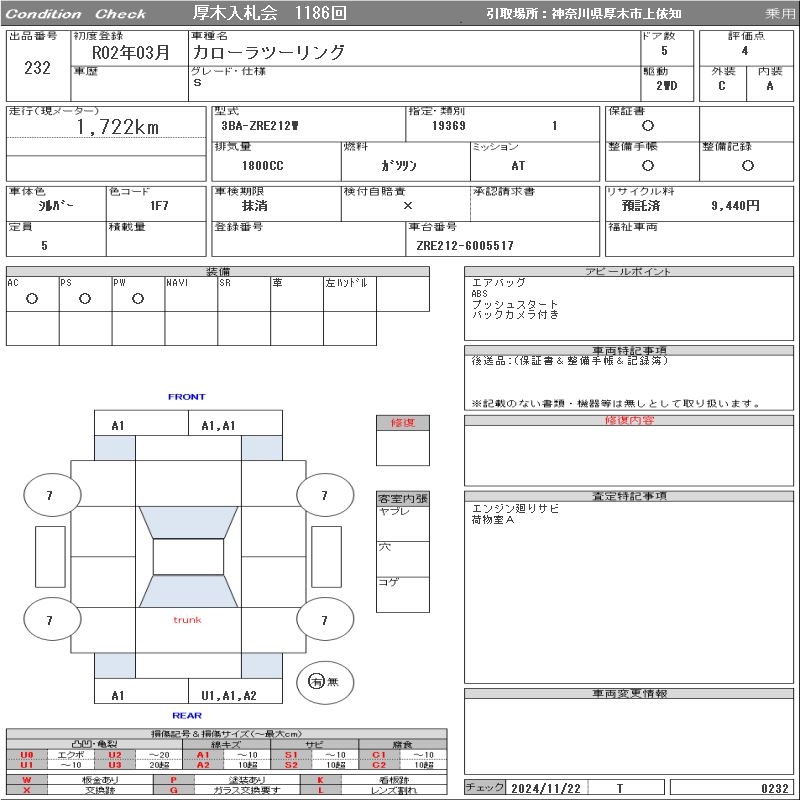
Task: Click the バックカメラ付き appeal point
Action: pyautogui.click(x=515, y=315)
